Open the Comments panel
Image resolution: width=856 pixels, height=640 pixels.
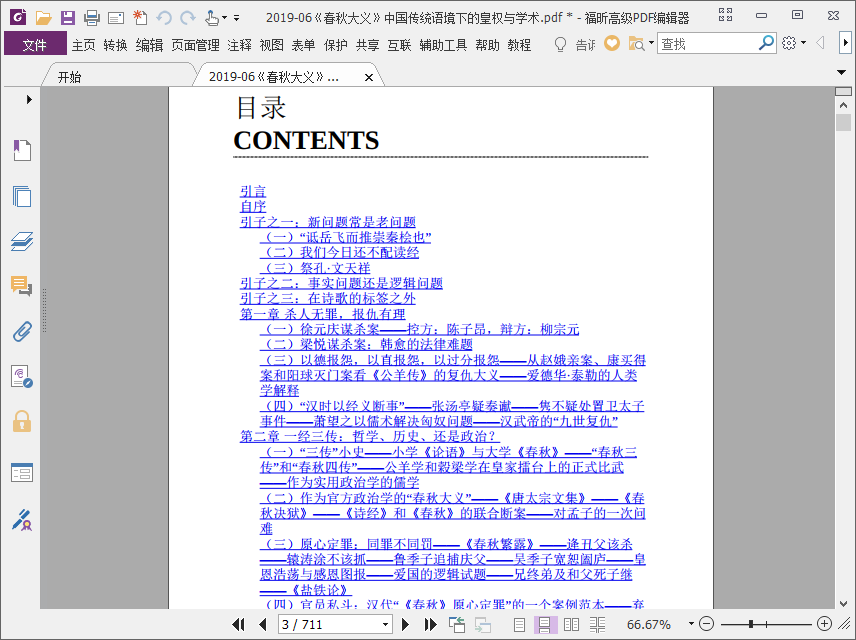[22, 286]
